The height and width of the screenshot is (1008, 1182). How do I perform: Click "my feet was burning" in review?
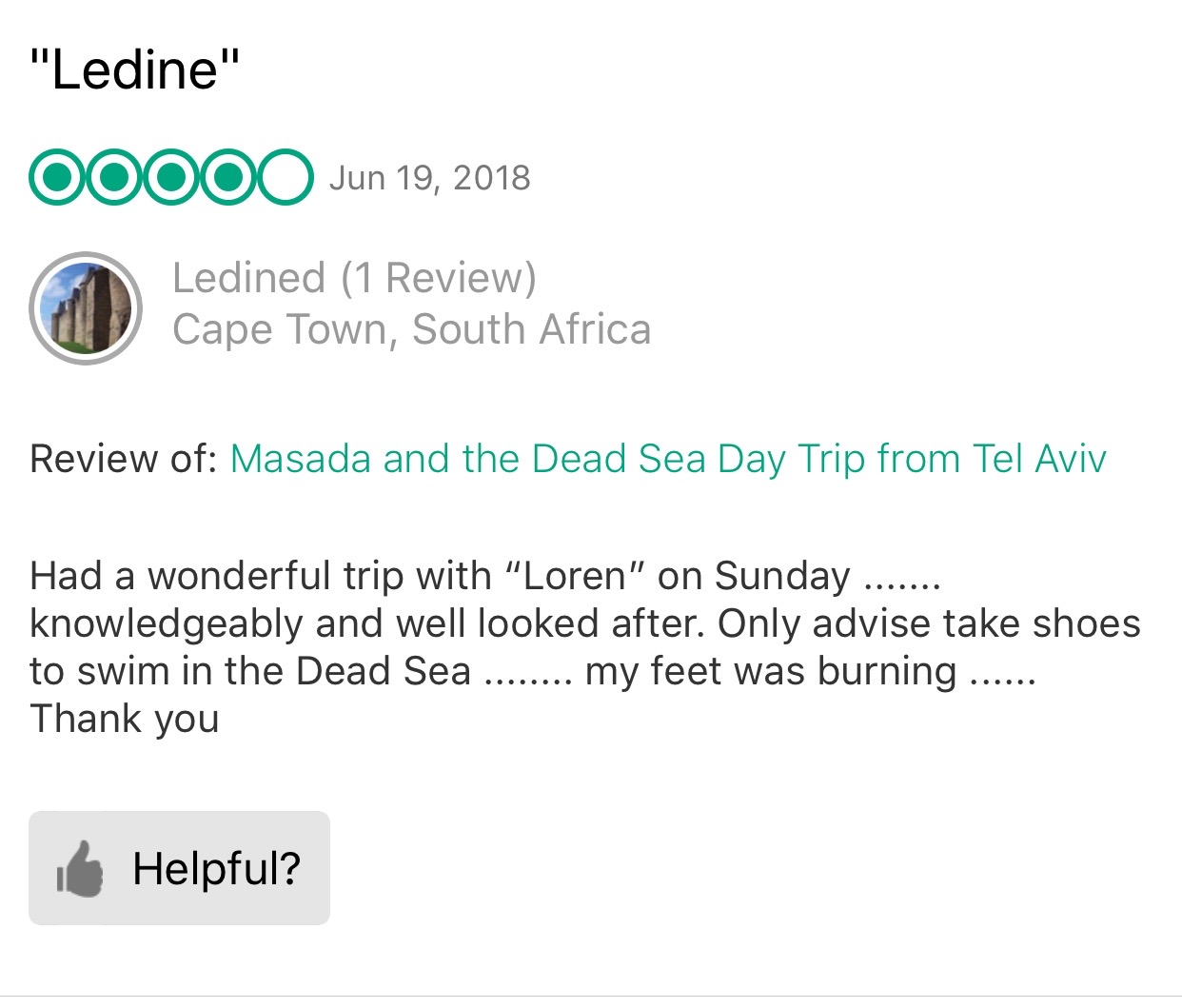point(771,672)
